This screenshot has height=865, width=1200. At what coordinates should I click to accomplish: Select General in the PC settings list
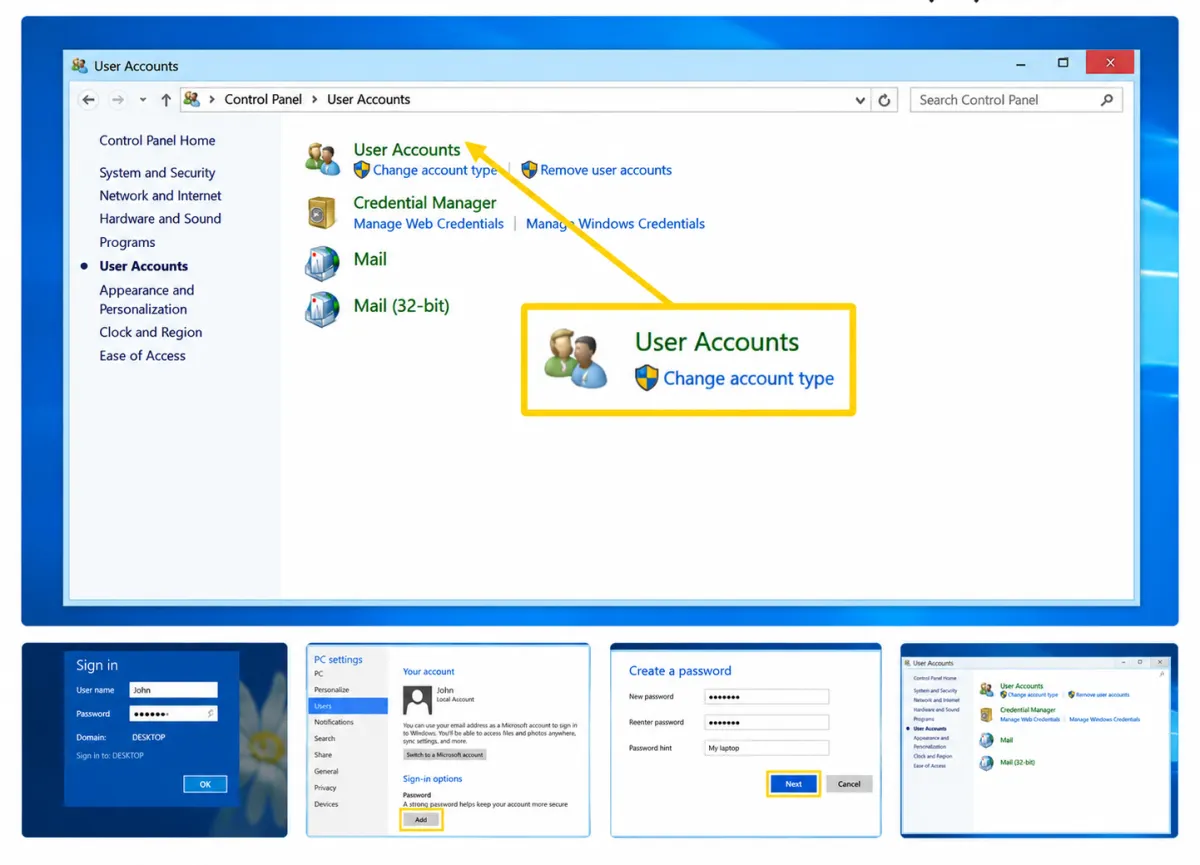326,772
